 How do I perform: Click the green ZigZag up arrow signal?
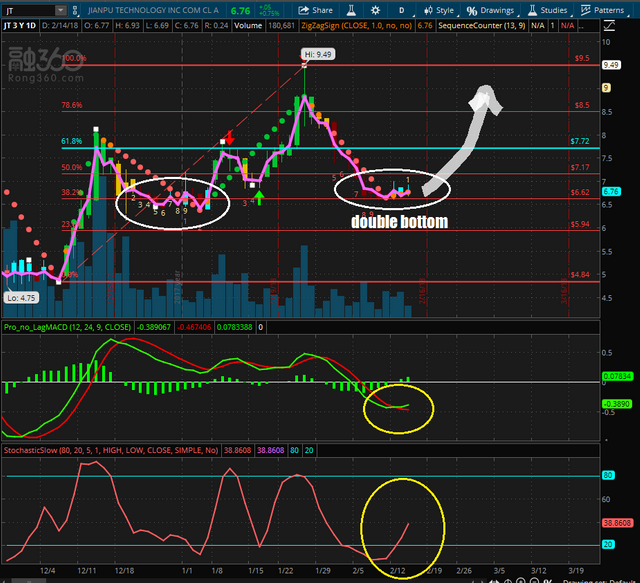coord(259,198)
